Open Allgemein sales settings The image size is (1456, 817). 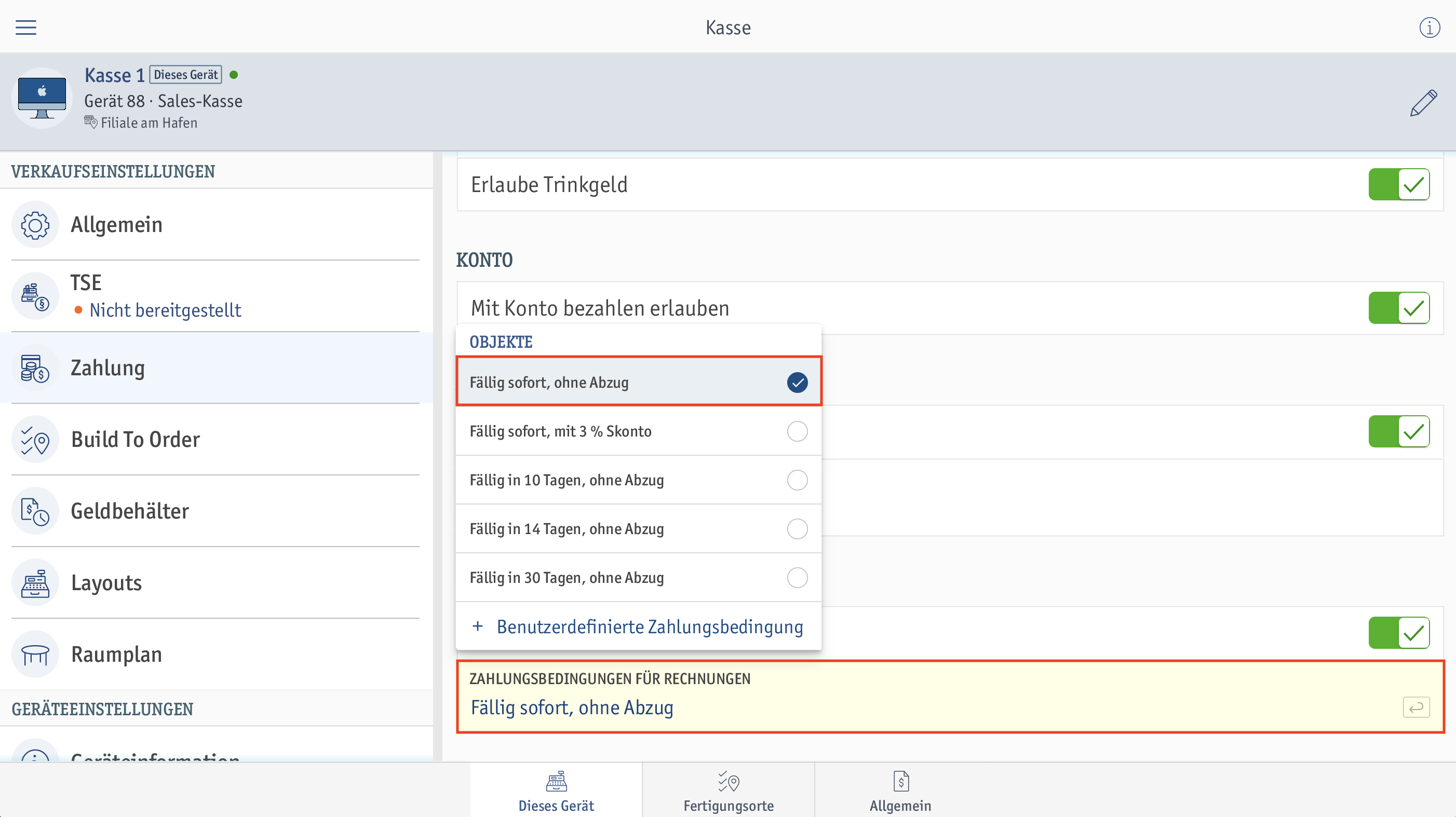pyautogui.click(x=216, y=225)
